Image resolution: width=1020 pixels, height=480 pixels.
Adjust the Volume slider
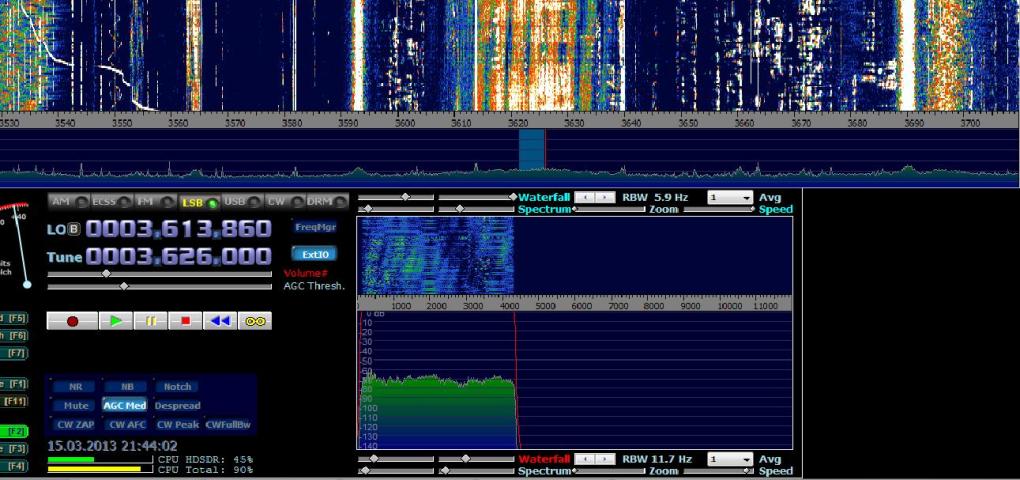(x=106, y=273)
